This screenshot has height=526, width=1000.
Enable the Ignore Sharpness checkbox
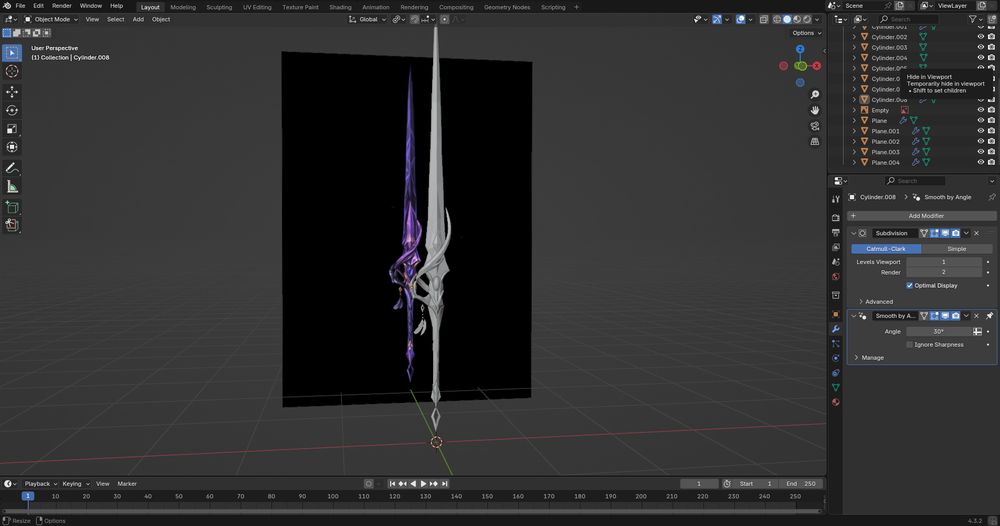(909, 344)
